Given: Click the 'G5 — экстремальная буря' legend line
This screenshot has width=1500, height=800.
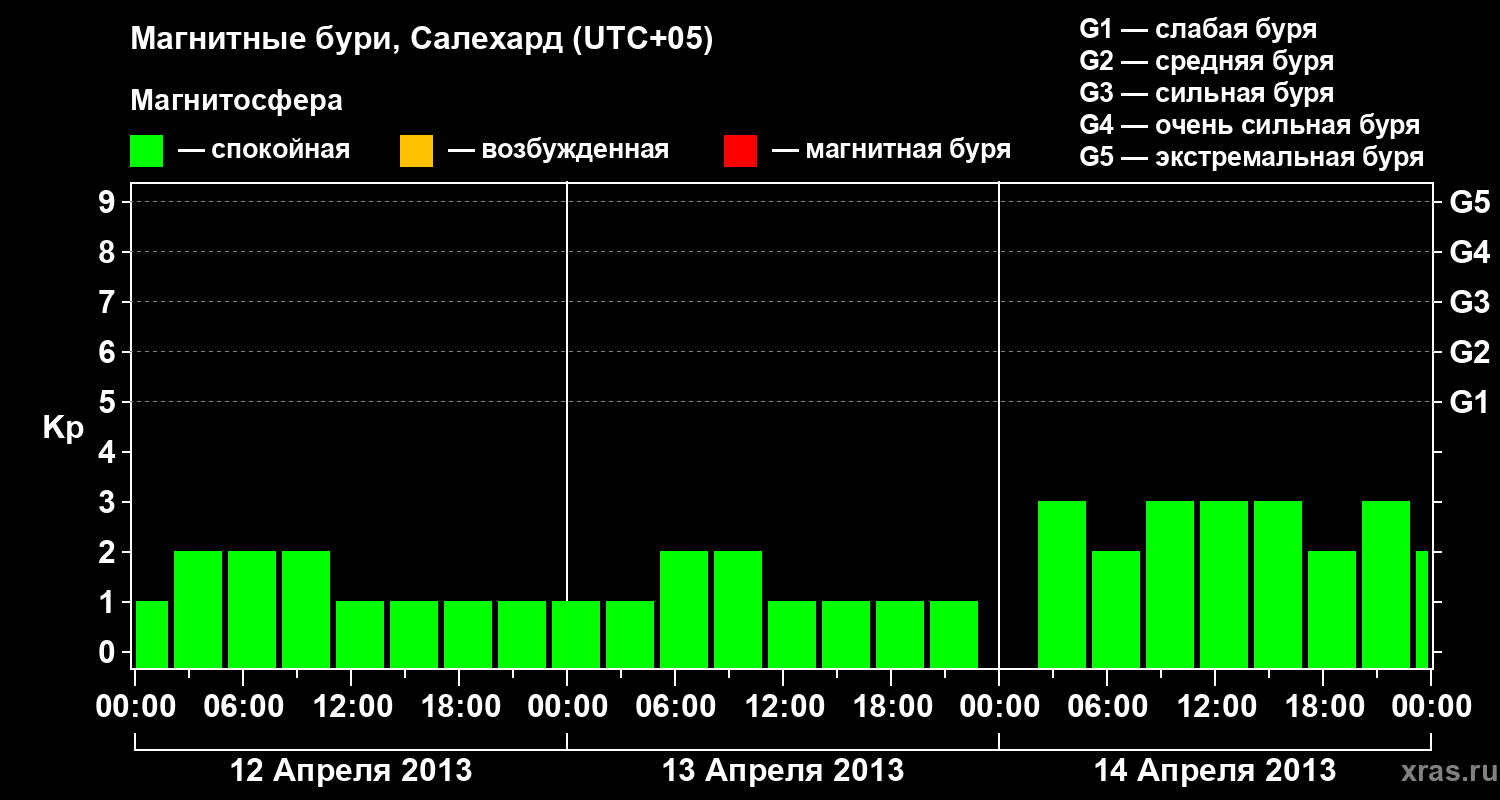Looking at the screenshot, I should [1252, 157].
